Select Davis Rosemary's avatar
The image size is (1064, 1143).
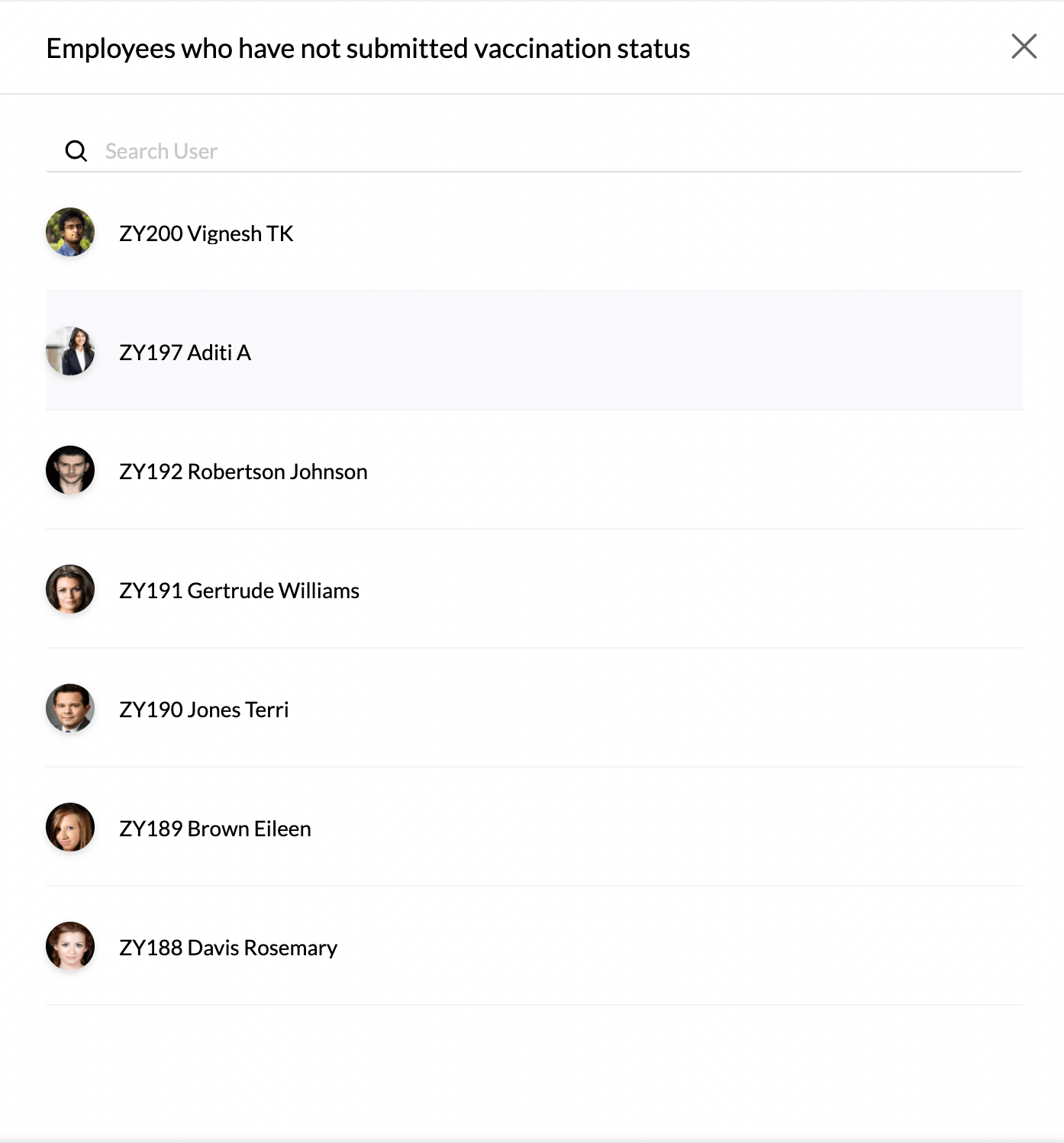click(x=70, y=946)
